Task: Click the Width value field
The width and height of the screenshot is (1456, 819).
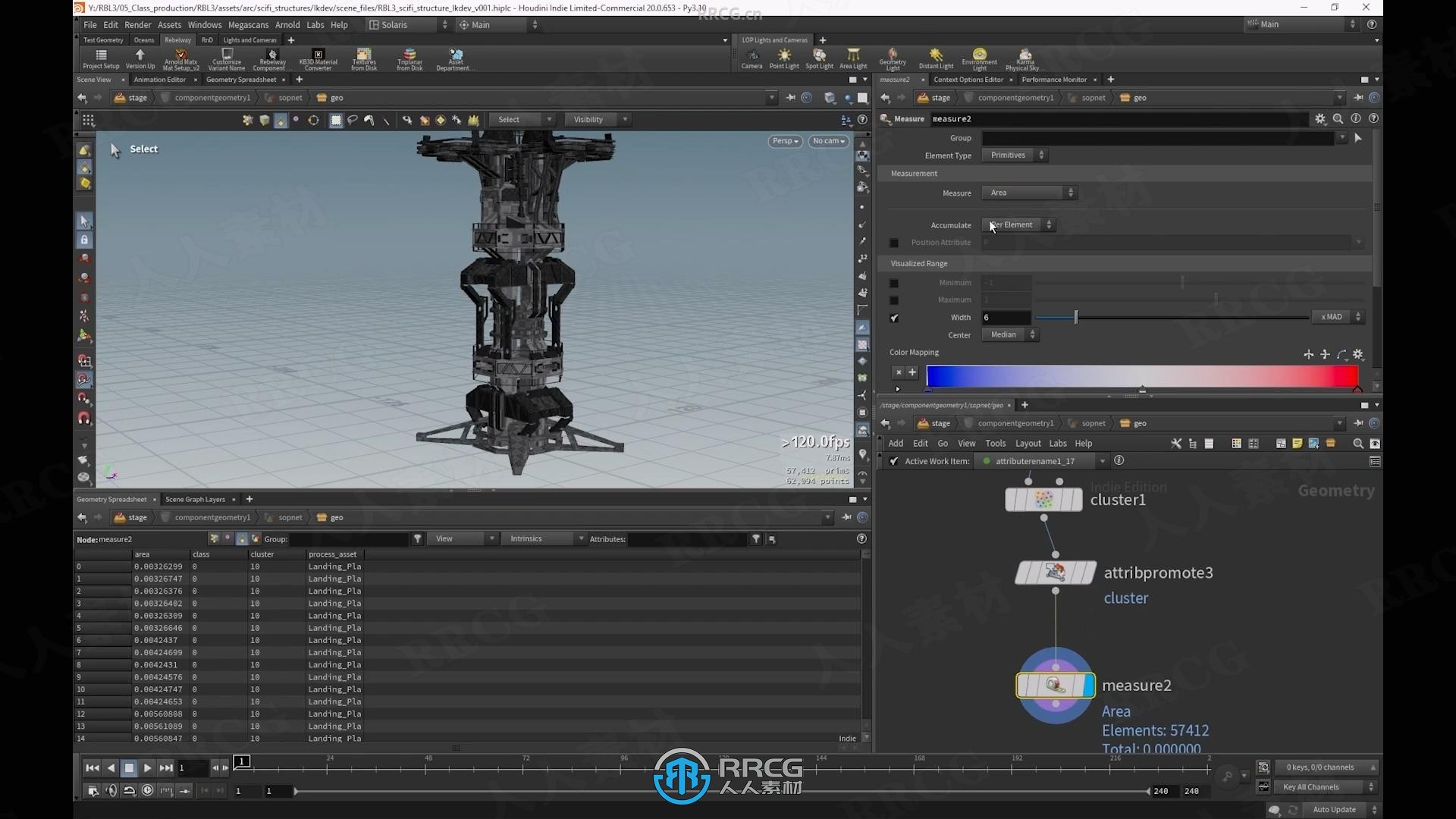Action: 1006,317
